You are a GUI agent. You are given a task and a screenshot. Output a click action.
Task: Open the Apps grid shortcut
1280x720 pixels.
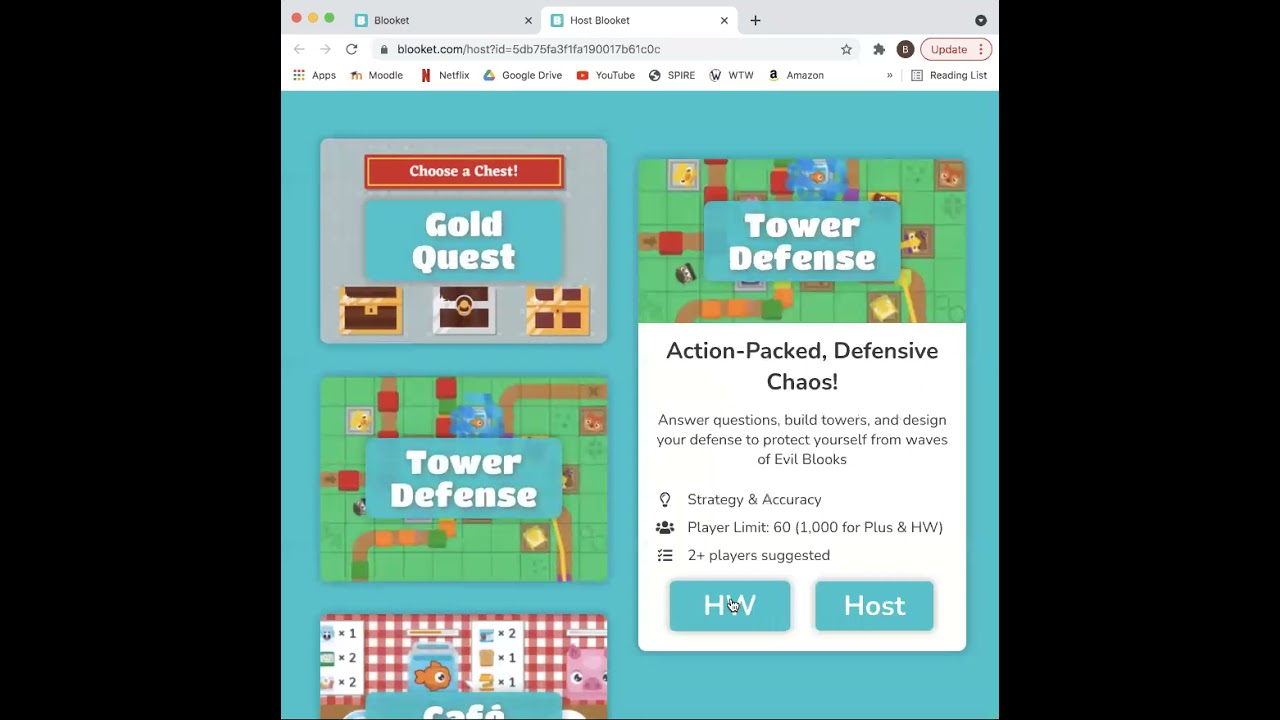(314, 75)
